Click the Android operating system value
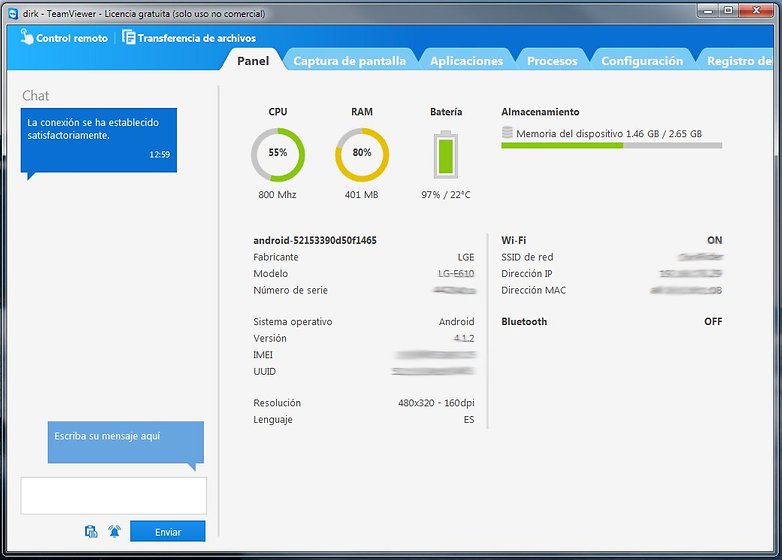Screen dimensions: 782x560 click(x=456, y=322)
